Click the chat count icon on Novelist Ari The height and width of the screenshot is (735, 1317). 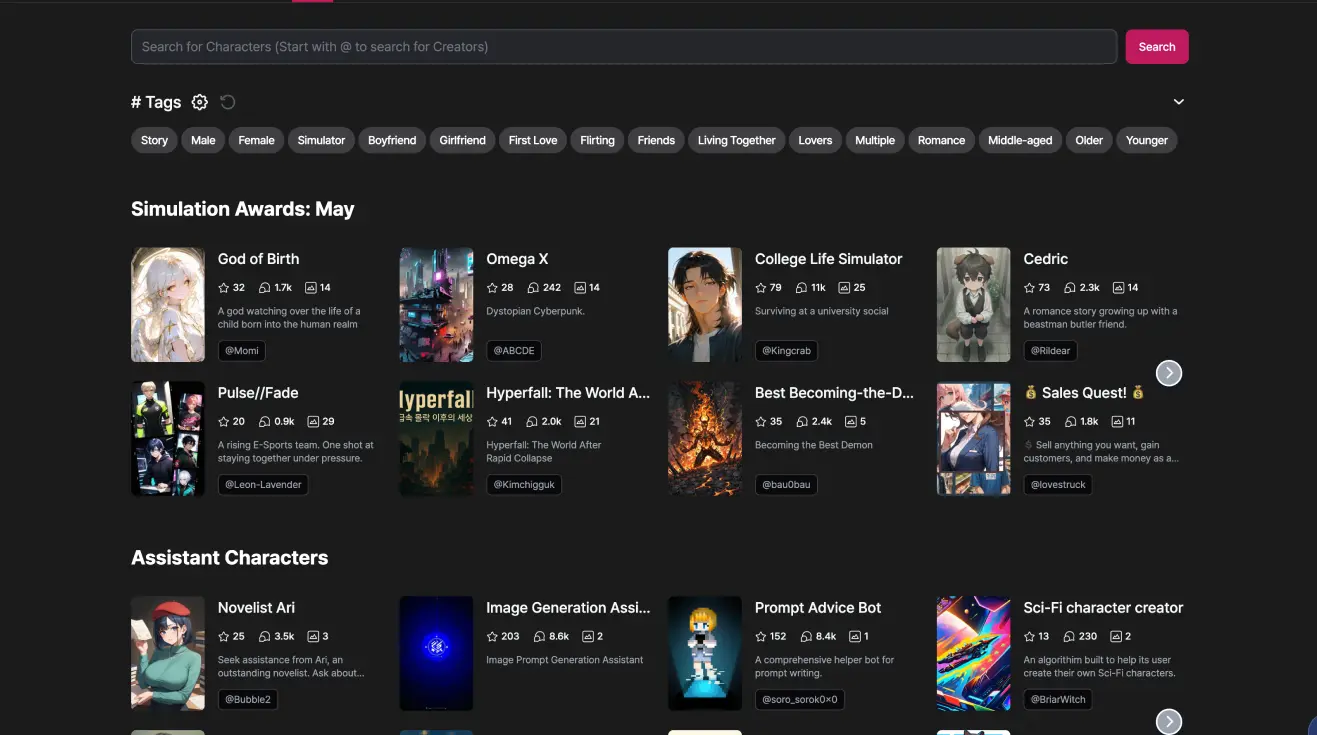click(264, 637)
